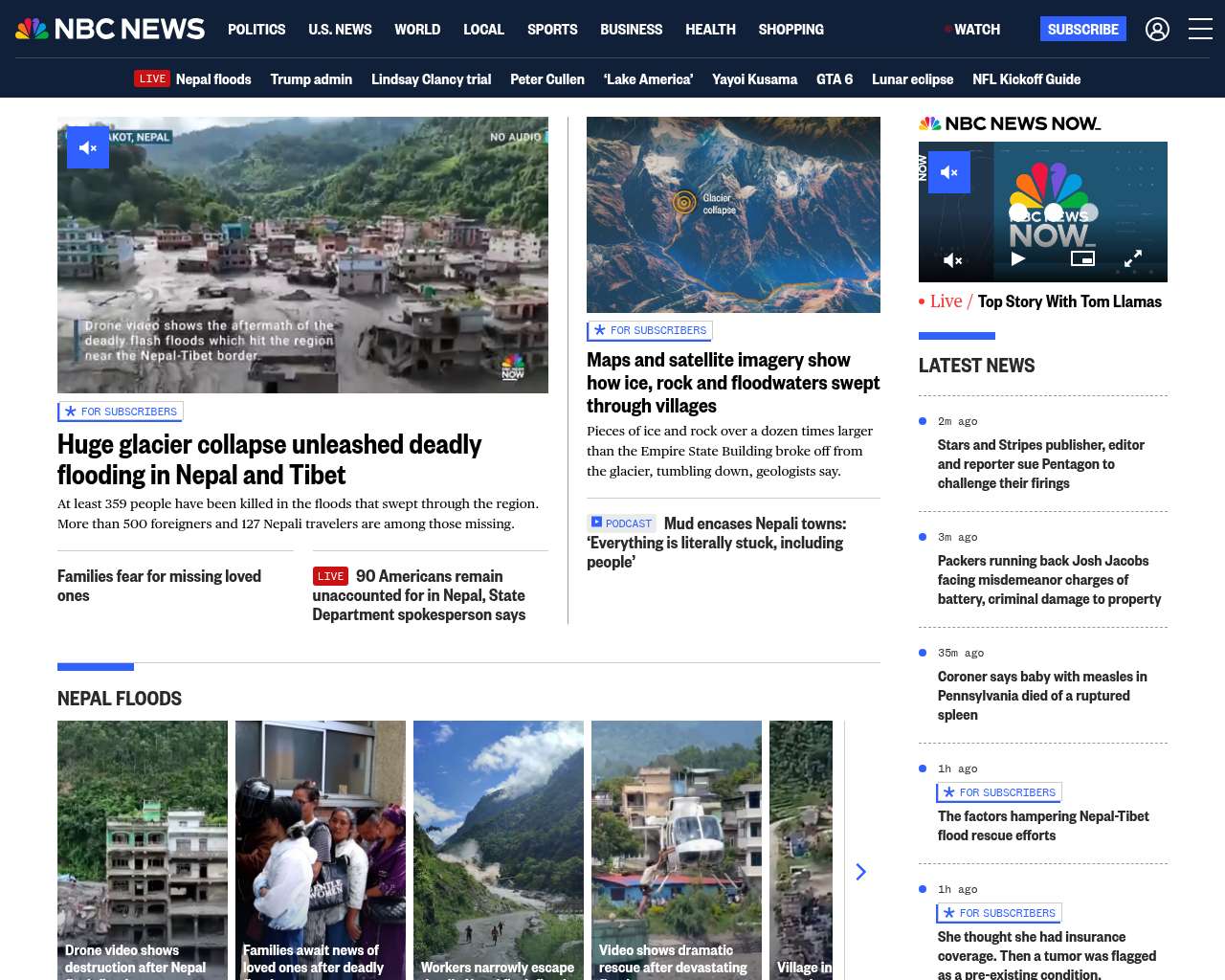Select Shopping in the top navigation
1225x980 pixels.
click(791, 30)
